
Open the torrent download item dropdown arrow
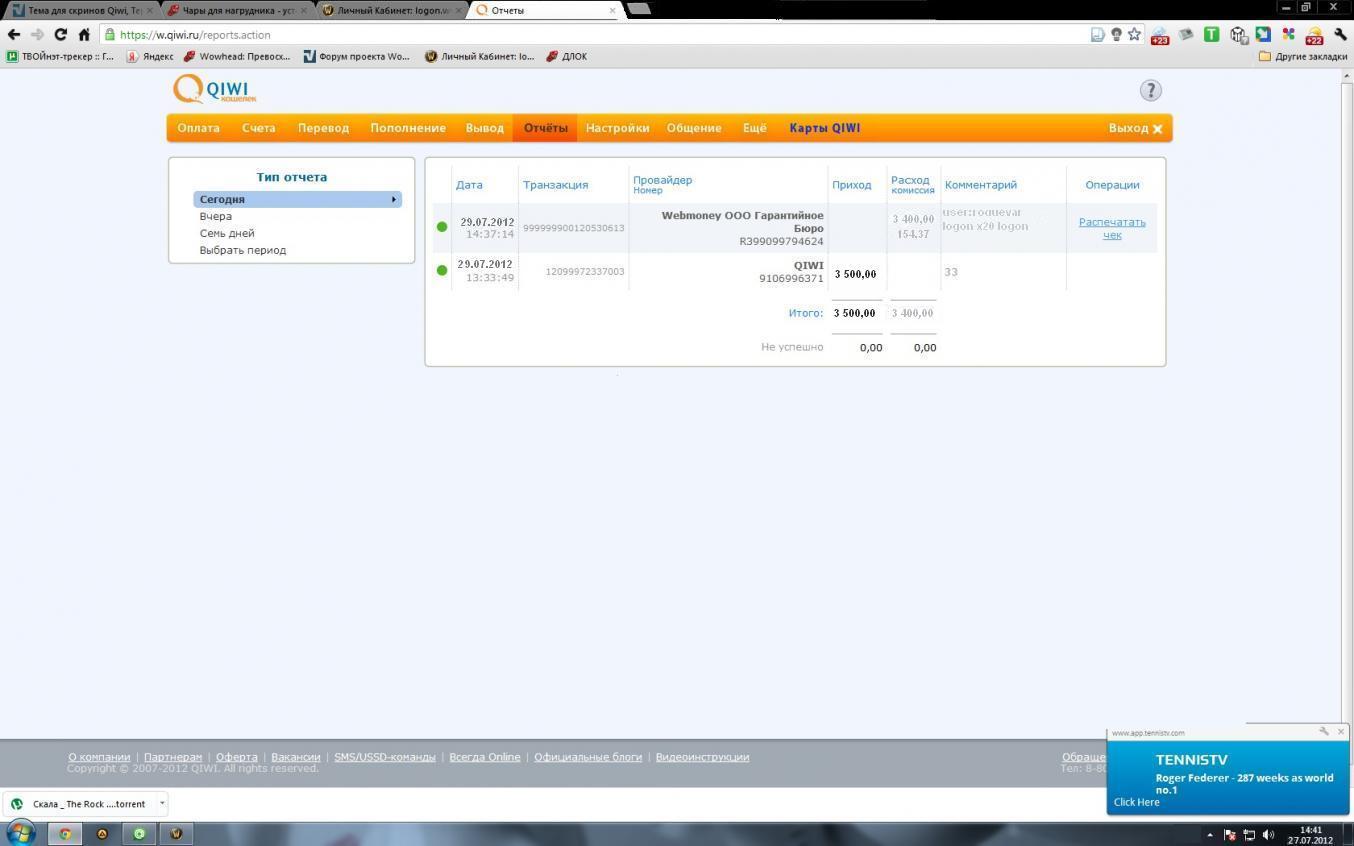162,803
